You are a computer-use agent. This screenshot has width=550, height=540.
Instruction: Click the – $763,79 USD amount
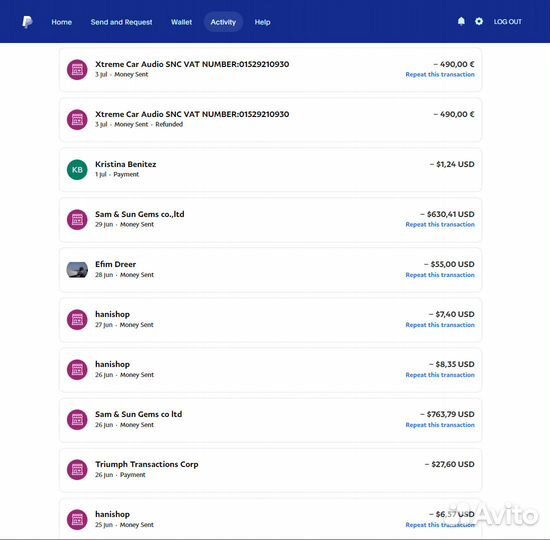(447, 414)
